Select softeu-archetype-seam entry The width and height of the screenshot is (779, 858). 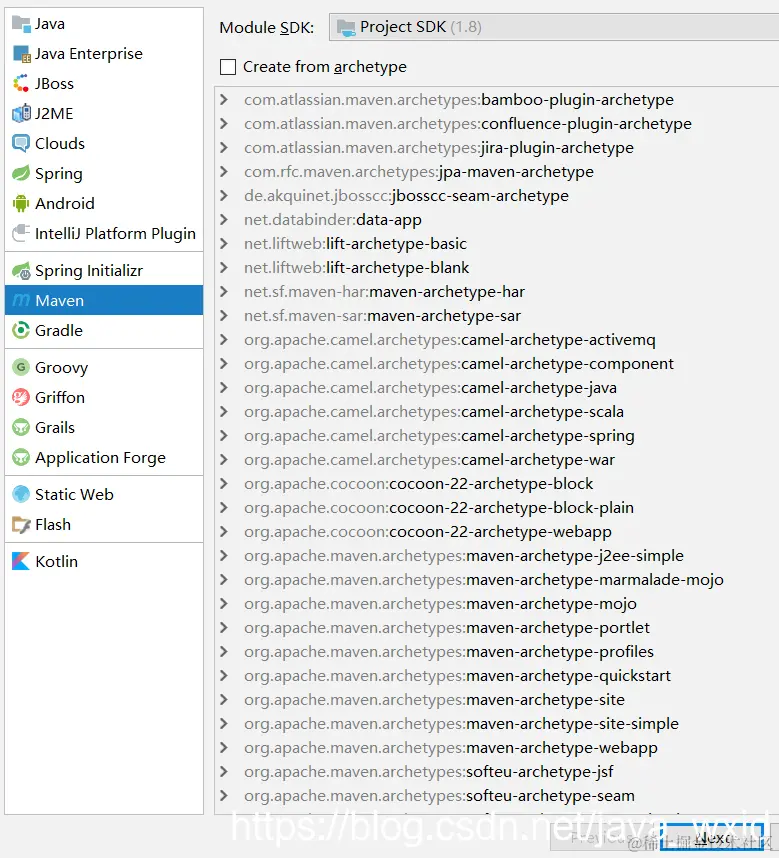click(439, 796)
